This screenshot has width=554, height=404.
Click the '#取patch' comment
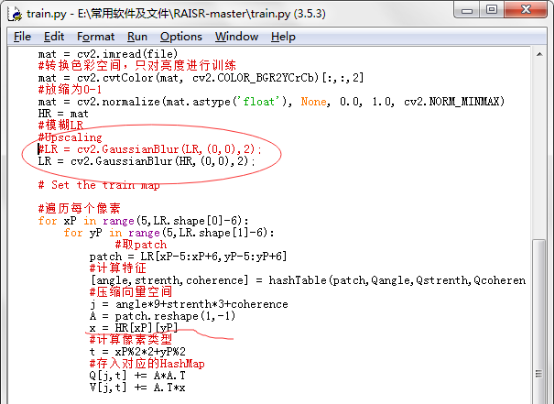point(141,245)
